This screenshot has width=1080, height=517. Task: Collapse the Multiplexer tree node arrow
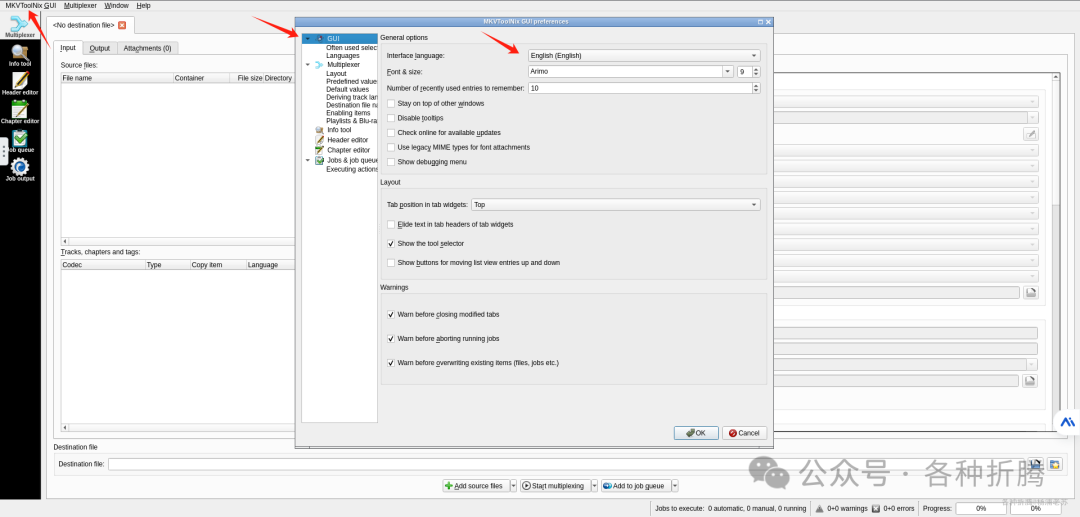pos(307,65)
